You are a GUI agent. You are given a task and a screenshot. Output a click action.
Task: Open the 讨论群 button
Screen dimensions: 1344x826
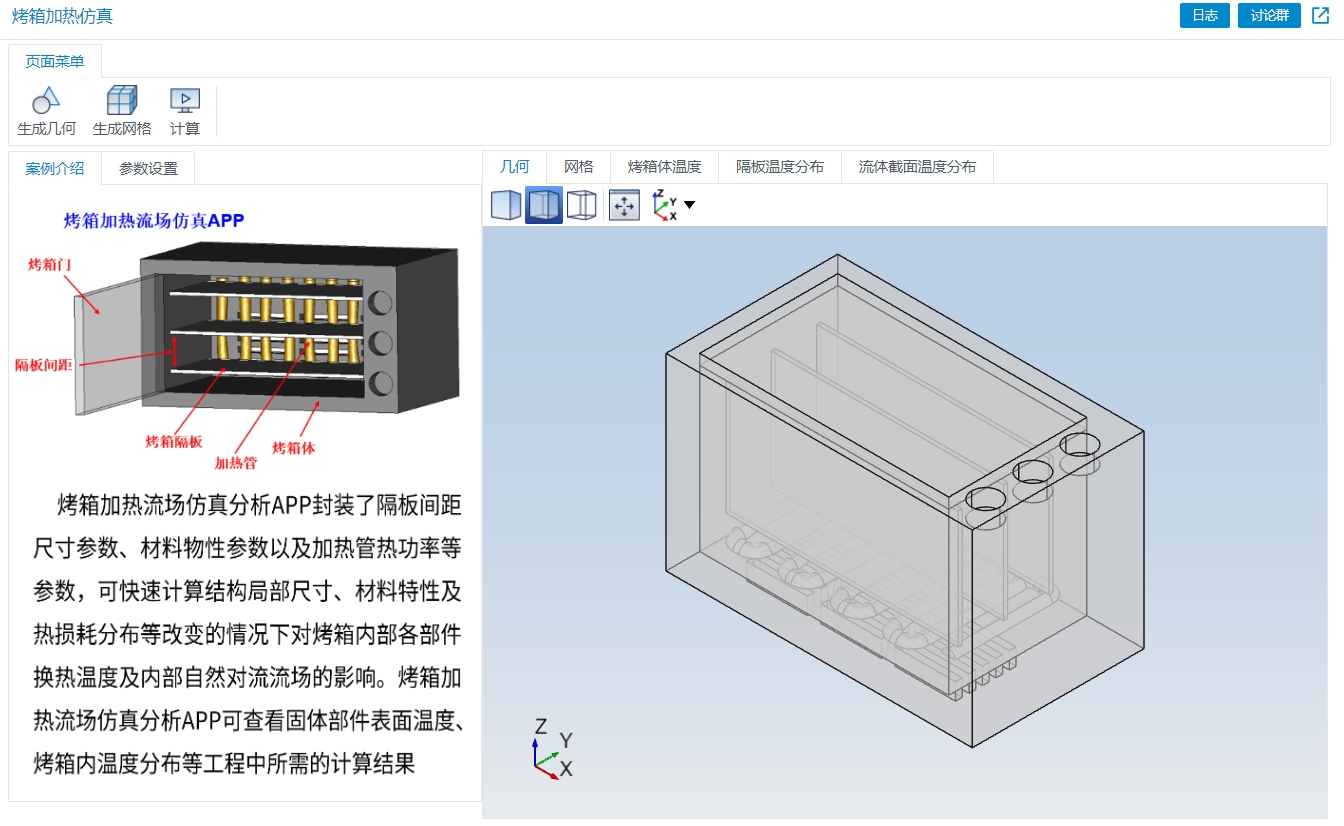click(x=1268, y=15)
